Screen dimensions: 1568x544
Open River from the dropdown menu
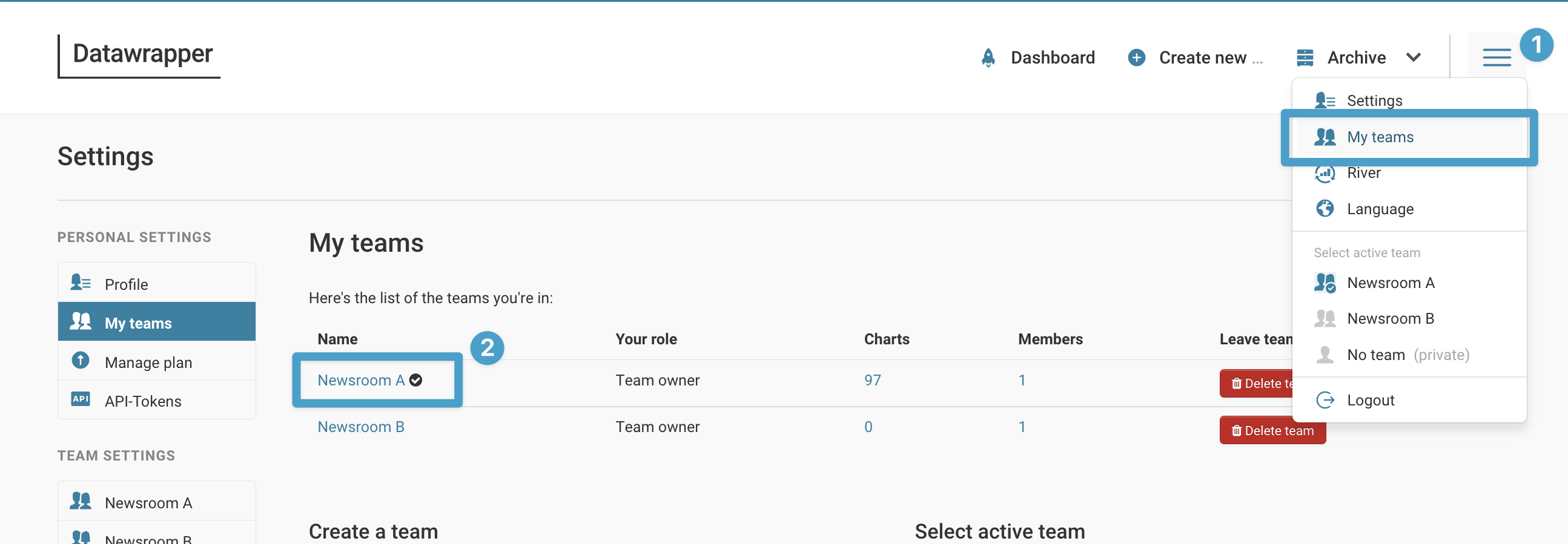(x=1363, y=173)
